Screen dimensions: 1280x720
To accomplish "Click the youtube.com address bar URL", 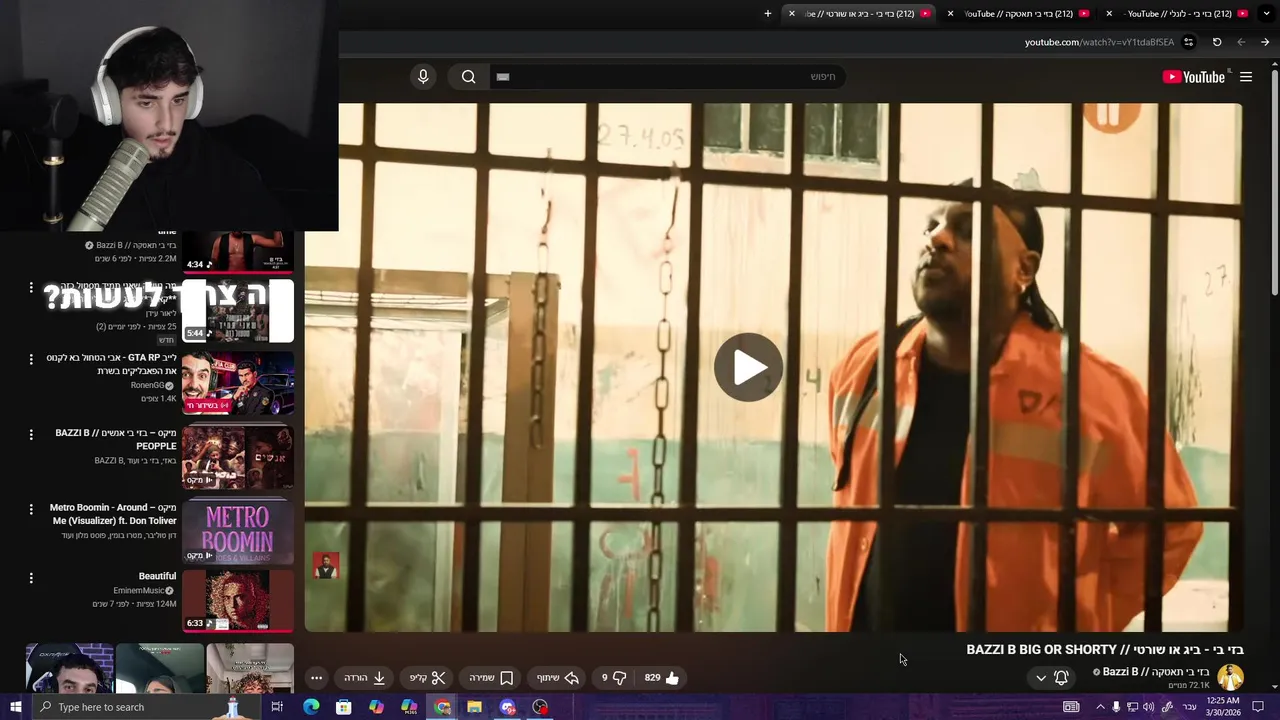I will tap(1099, 42).
